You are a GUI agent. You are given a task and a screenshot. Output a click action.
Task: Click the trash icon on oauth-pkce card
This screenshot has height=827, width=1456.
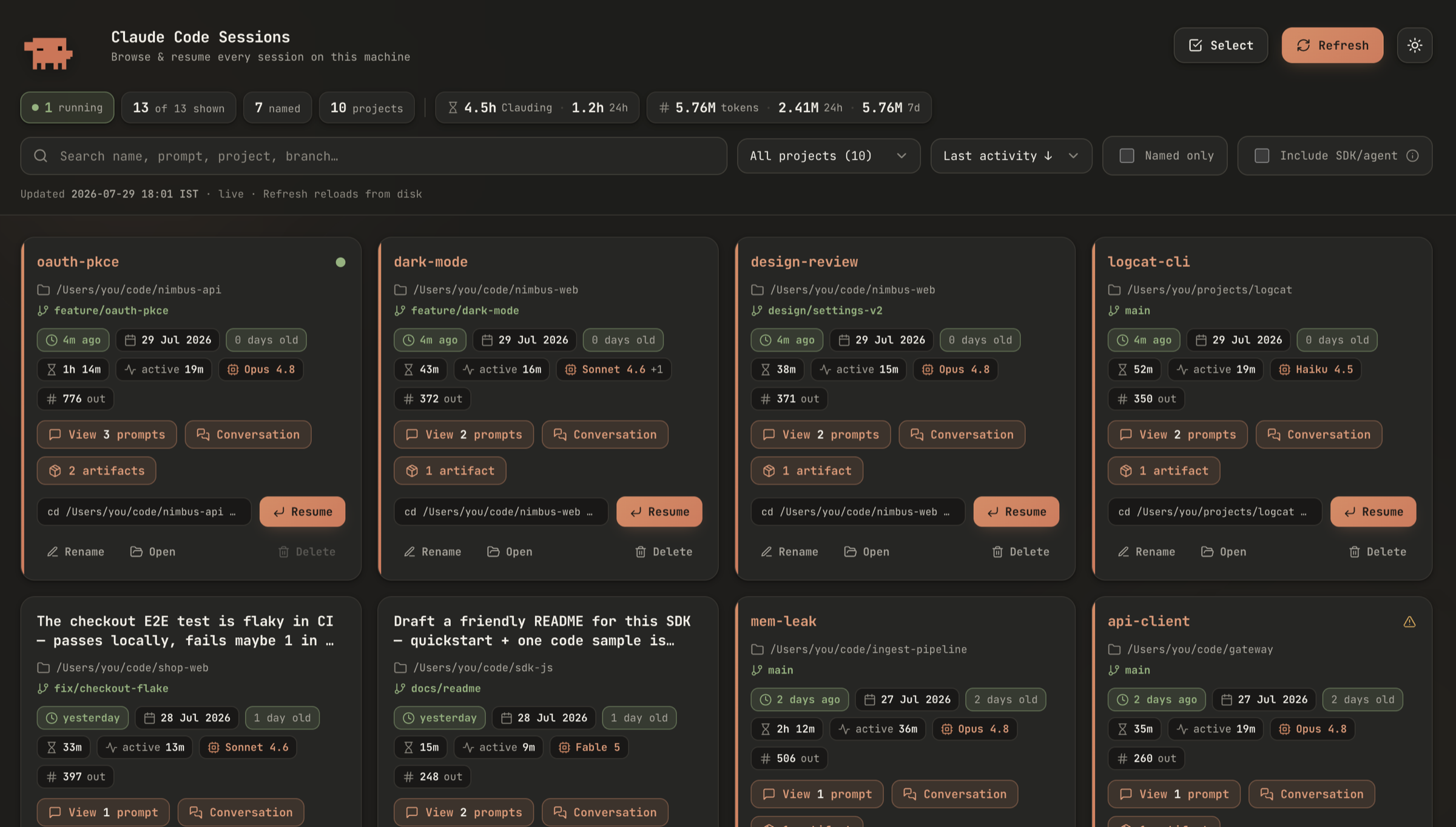(283, 552)
